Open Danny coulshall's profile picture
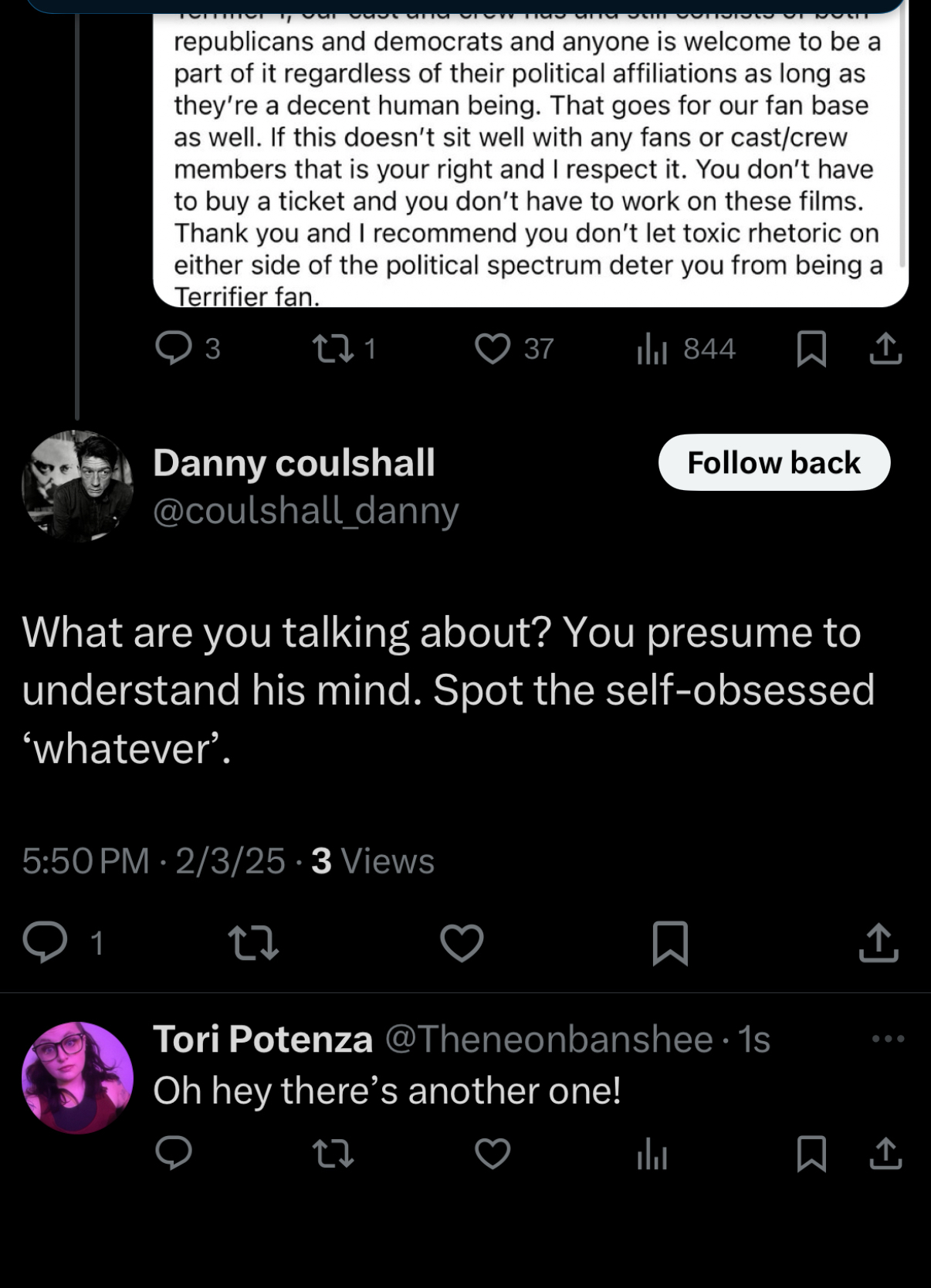This screenshot has width=931, height=1288. click(77, 485)
